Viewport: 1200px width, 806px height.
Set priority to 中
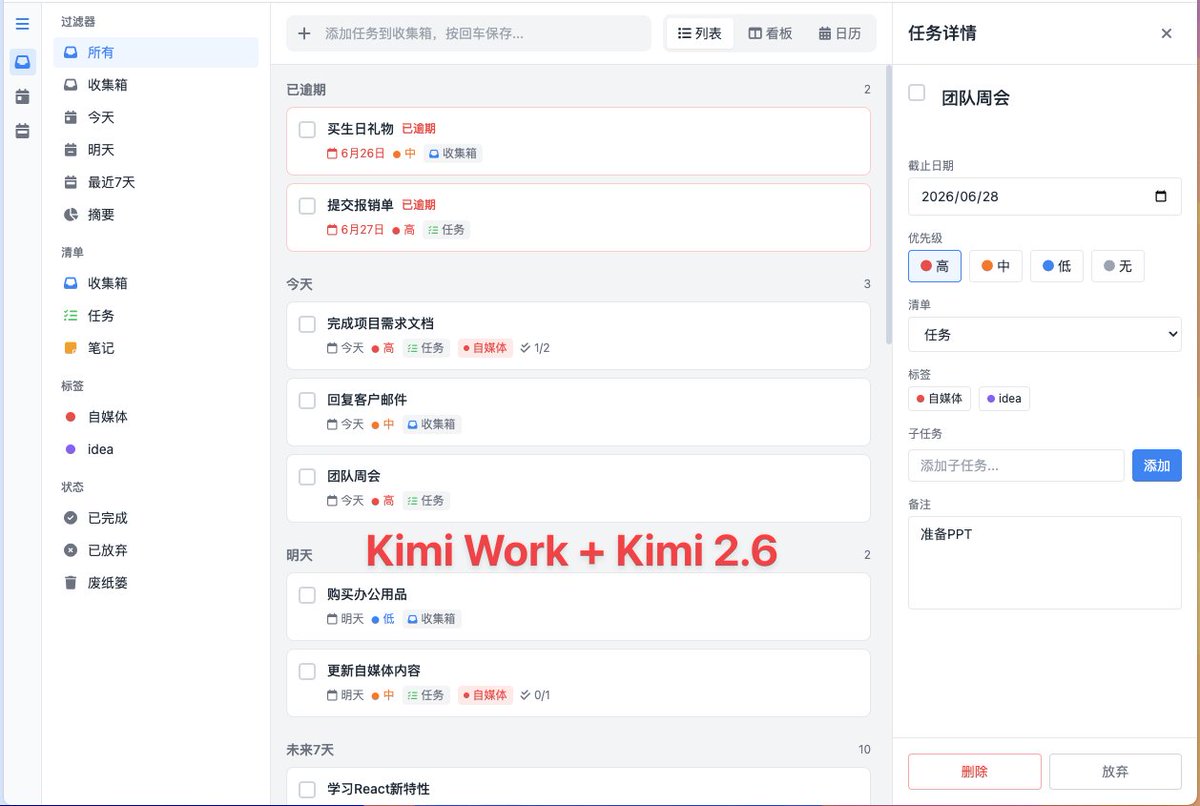point(995,266)
